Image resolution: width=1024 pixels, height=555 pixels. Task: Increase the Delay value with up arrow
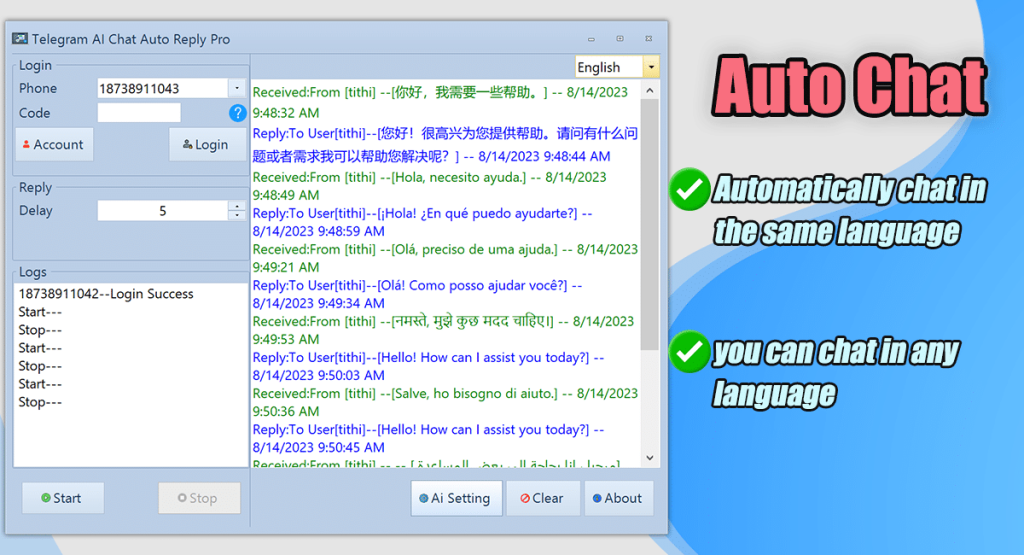click(237, 206)
